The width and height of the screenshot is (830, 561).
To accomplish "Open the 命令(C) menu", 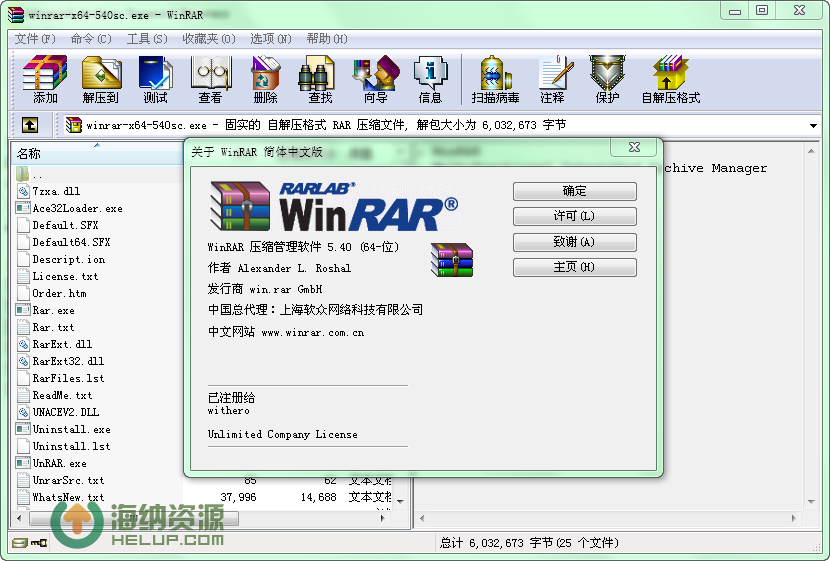I will (x=91, y=39).
